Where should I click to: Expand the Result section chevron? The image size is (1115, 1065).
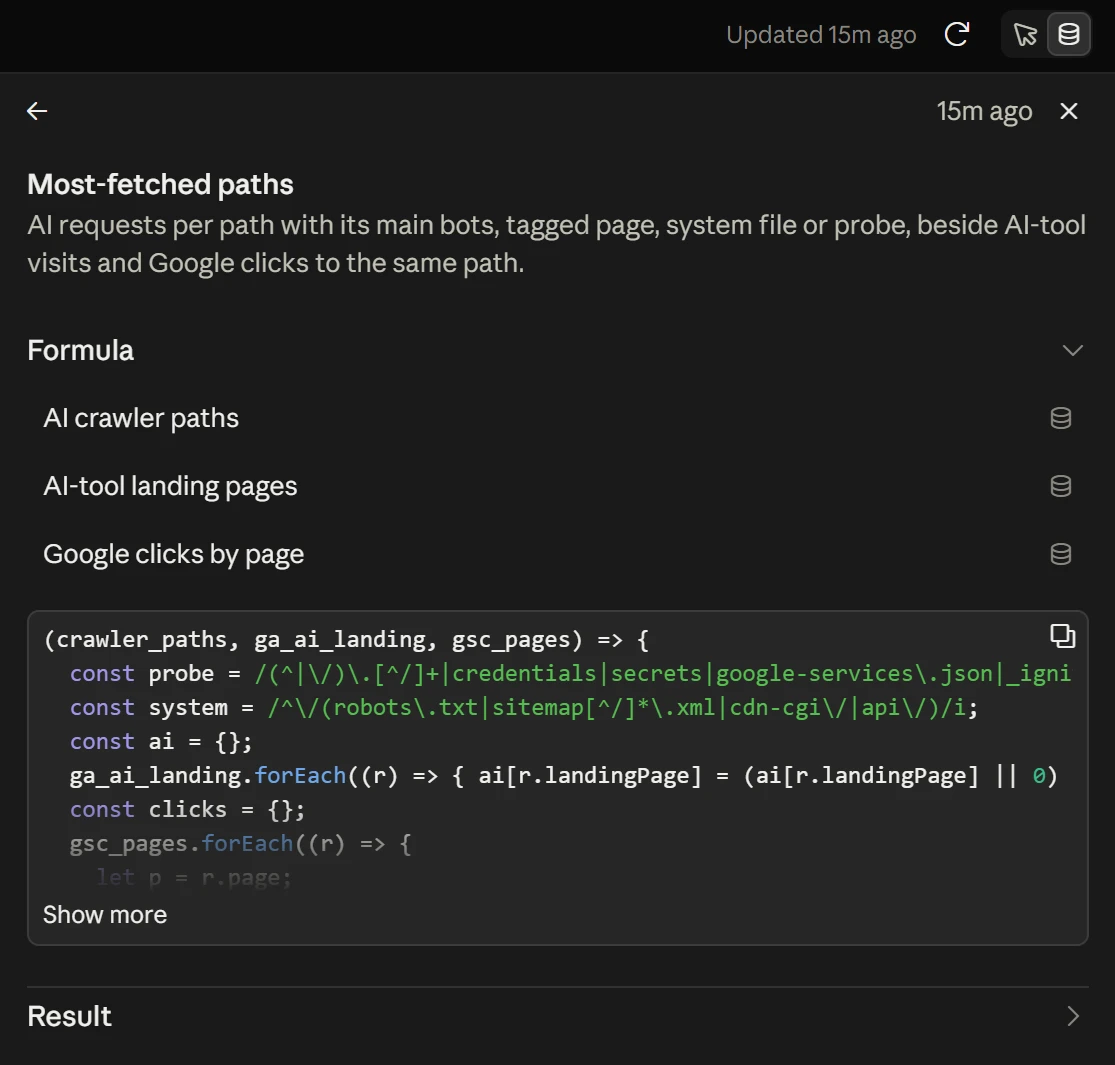pyautogui.click(x=1072, y=1016)
